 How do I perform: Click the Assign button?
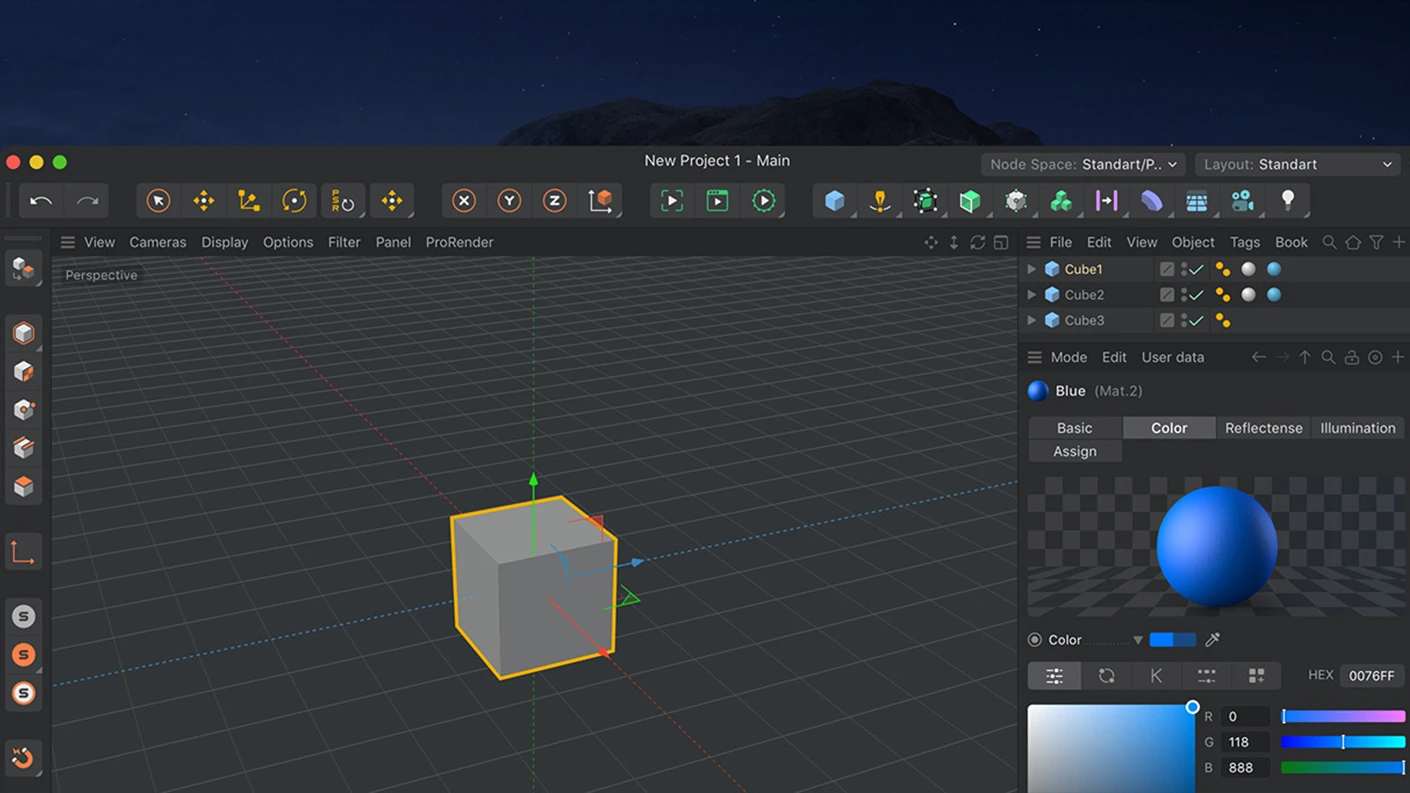[1075, 452]
